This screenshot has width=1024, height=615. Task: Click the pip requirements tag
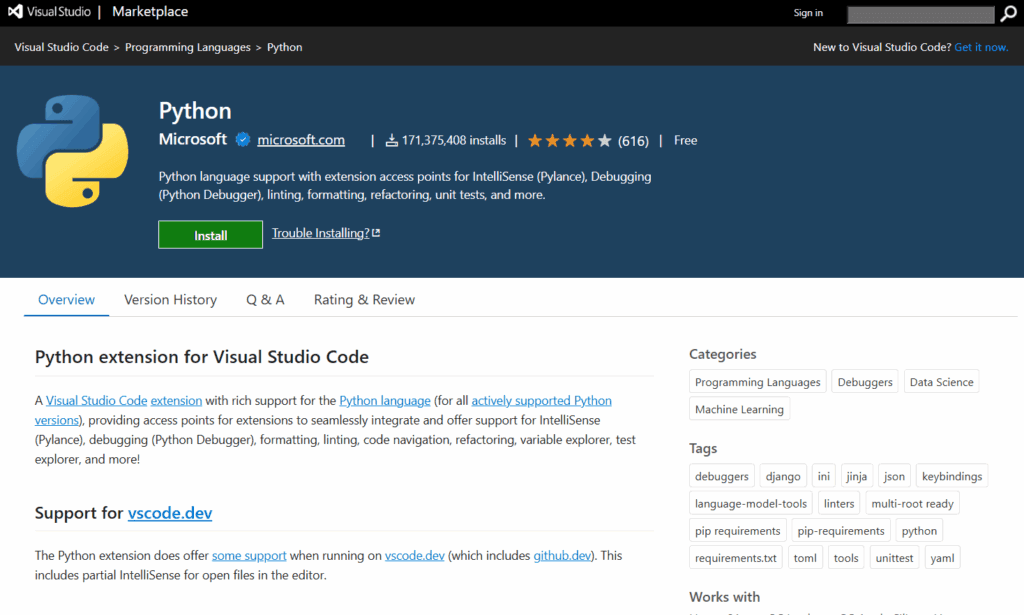[x=737, y=531]
